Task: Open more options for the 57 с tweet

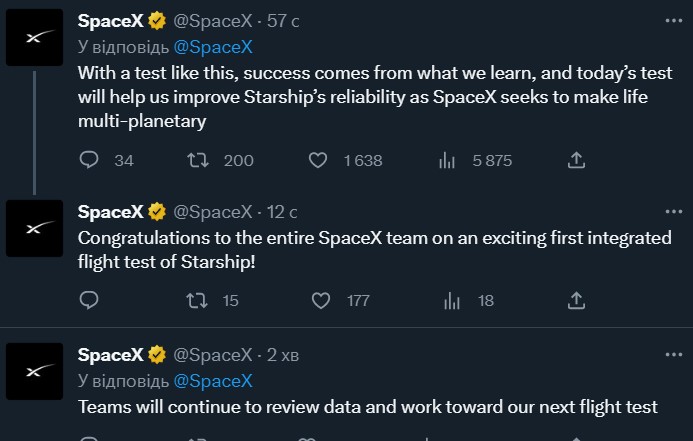Action: tap(674, 21)
